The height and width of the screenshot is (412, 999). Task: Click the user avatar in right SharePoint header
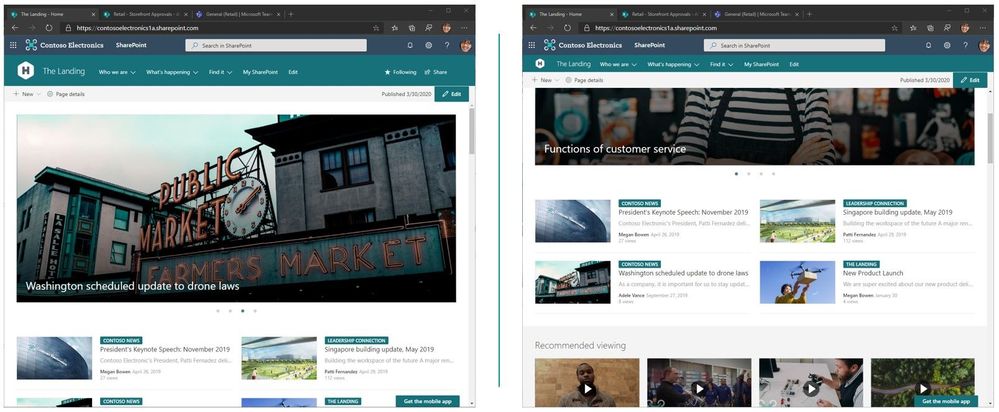point(984,45)
